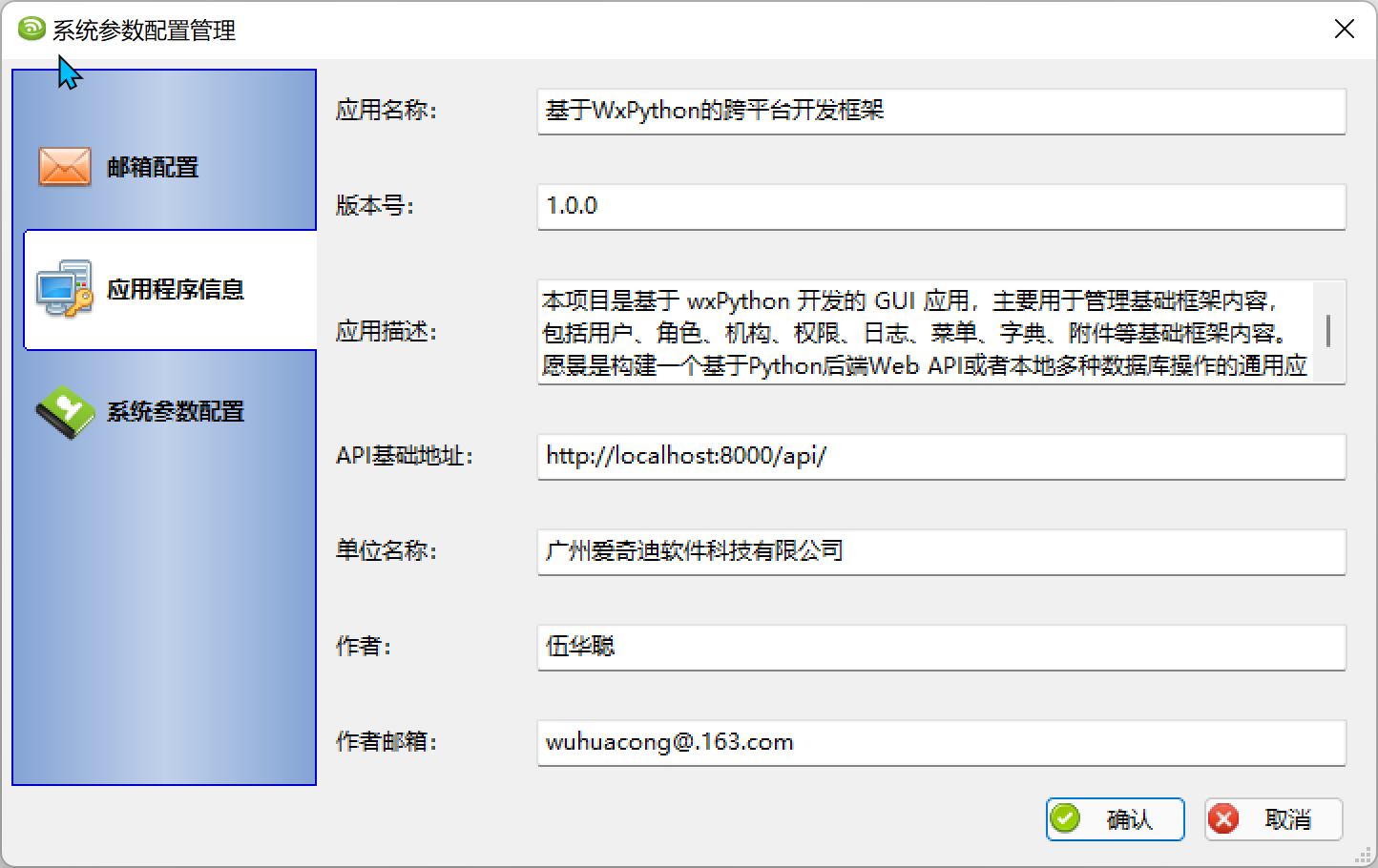Click the description box scrollbar thumb
The height and width of the screenshot is (868, 1378).
pos(1328,331)
